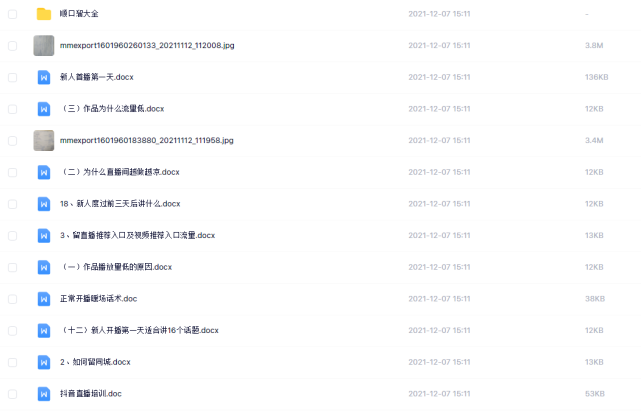
Task: Click Word icon for 新人首播第一天.docx
Action: tap(44, 77)
